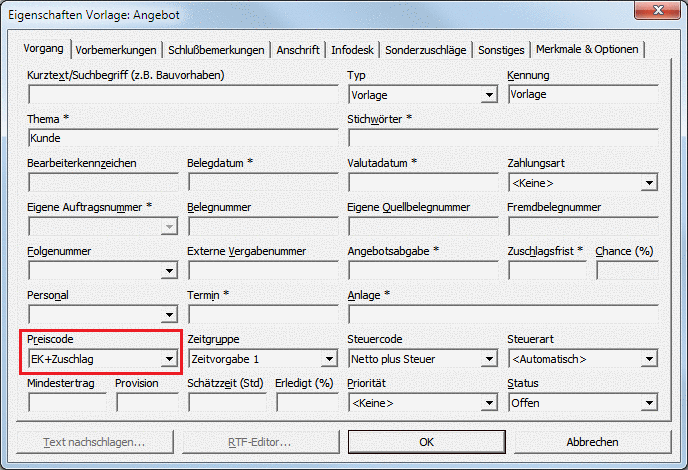Viewport: 688px width, 470px height.
Task: Click the Externe Vergabenummer field
Action: click(x=263, y=270)
